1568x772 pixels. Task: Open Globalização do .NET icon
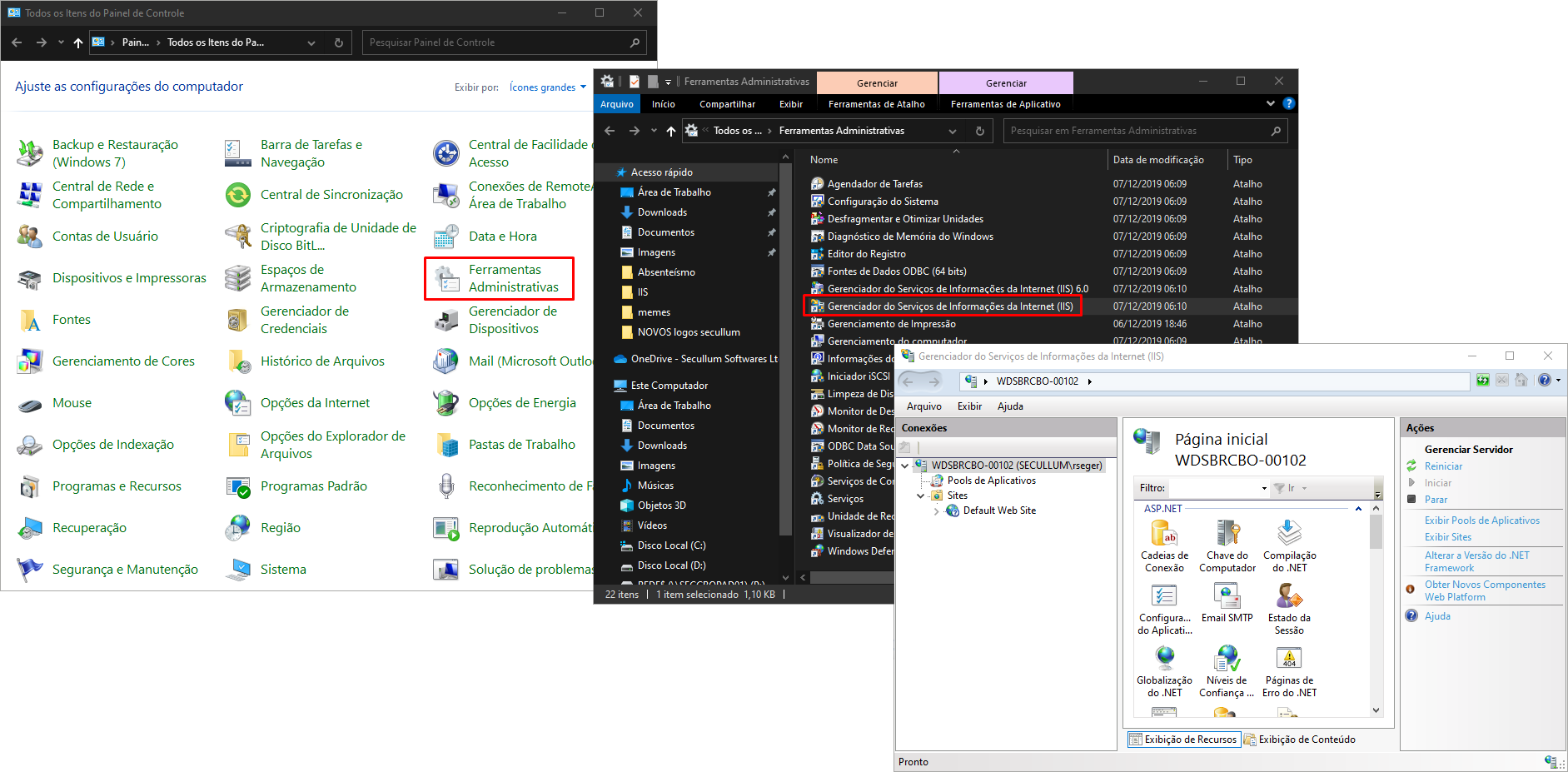[1164, 660]
